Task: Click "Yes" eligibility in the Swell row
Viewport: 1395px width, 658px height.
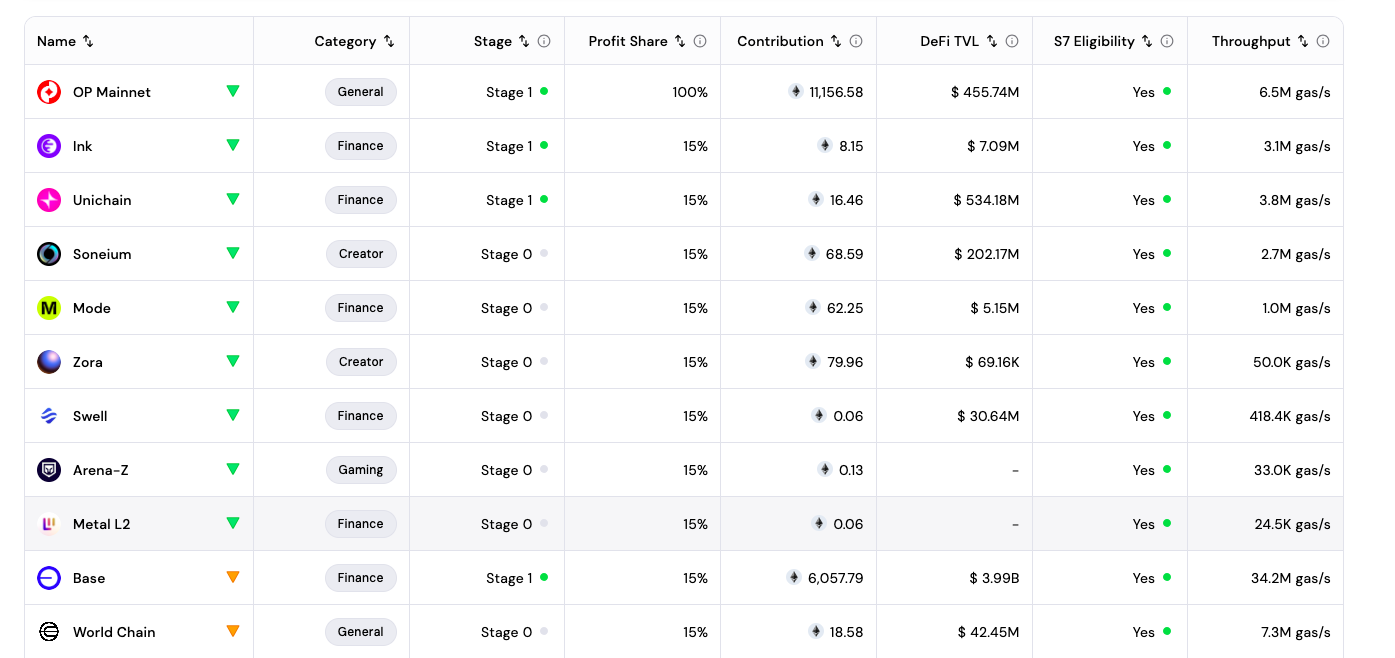Action: pyautogui.click(x=1144, y=416)
